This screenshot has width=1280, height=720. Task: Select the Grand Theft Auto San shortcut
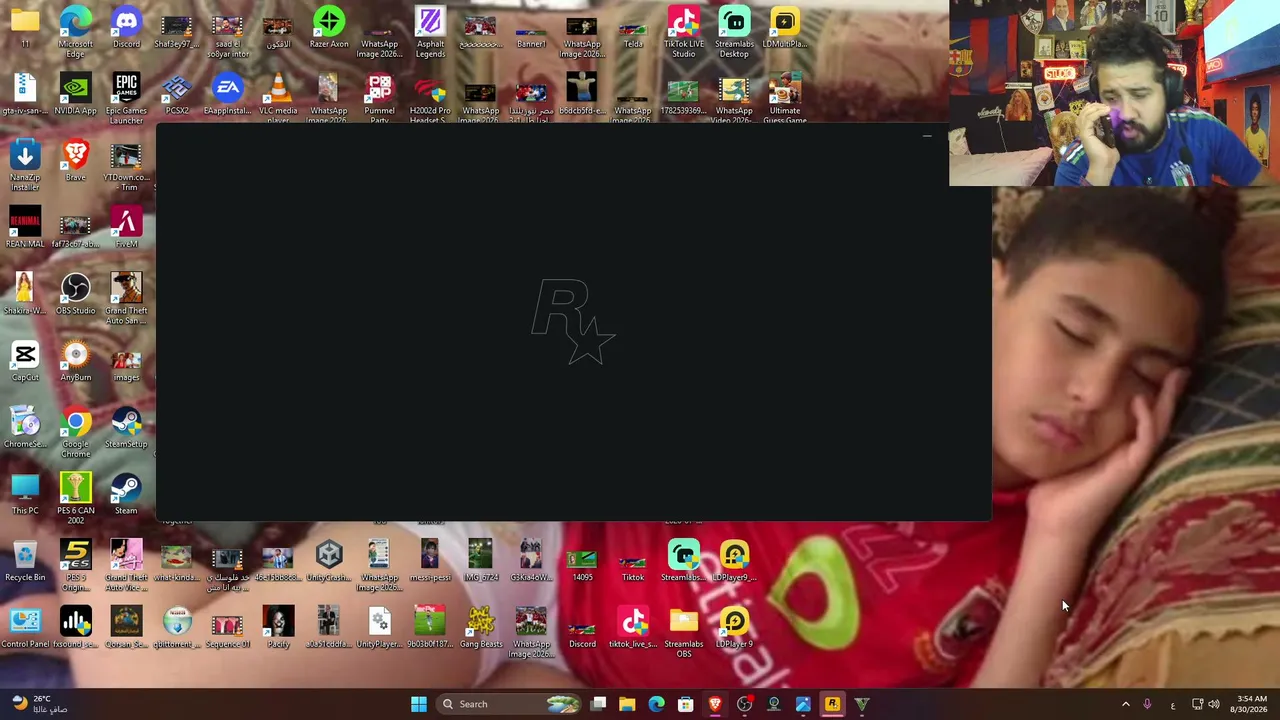[126, 297]
